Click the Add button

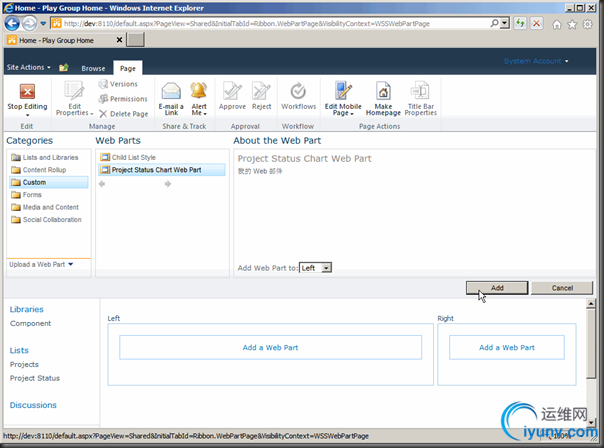tap(497, 288)
